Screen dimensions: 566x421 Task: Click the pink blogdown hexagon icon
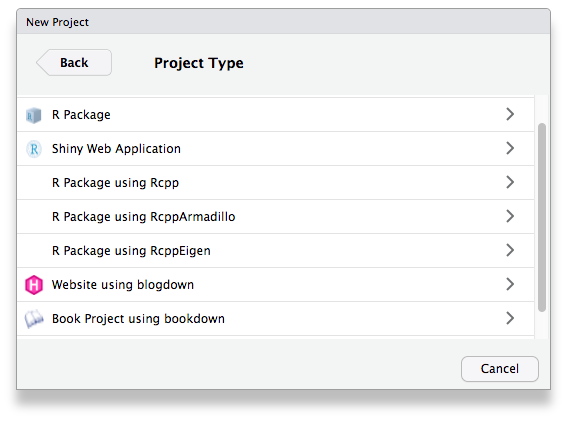click(x=34, y=285)
